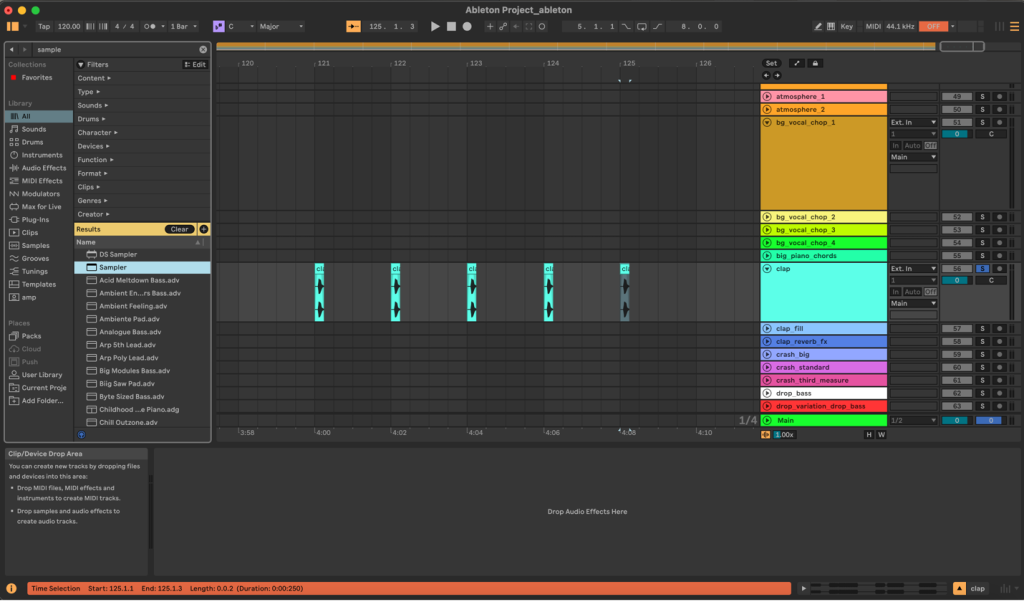The height and width of the screenshot is (602, 1024).
Task: Select Favorites under Collections
Action: pyautogui.click(x=35, y=77)
